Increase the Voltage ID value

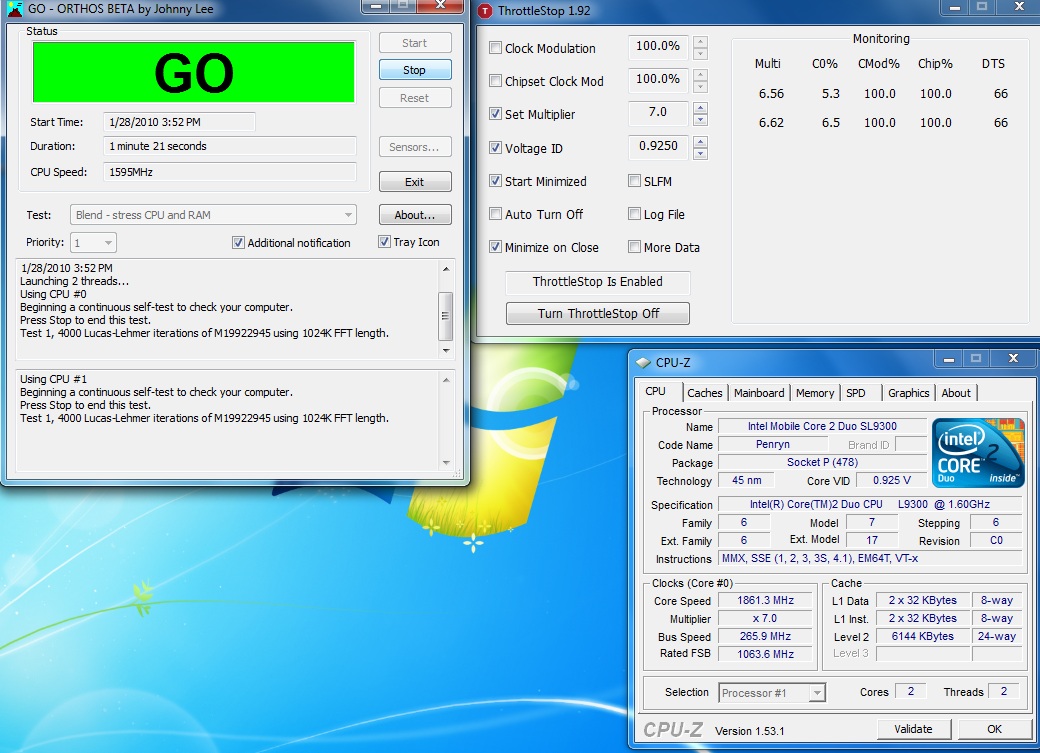tap(700, 142)
